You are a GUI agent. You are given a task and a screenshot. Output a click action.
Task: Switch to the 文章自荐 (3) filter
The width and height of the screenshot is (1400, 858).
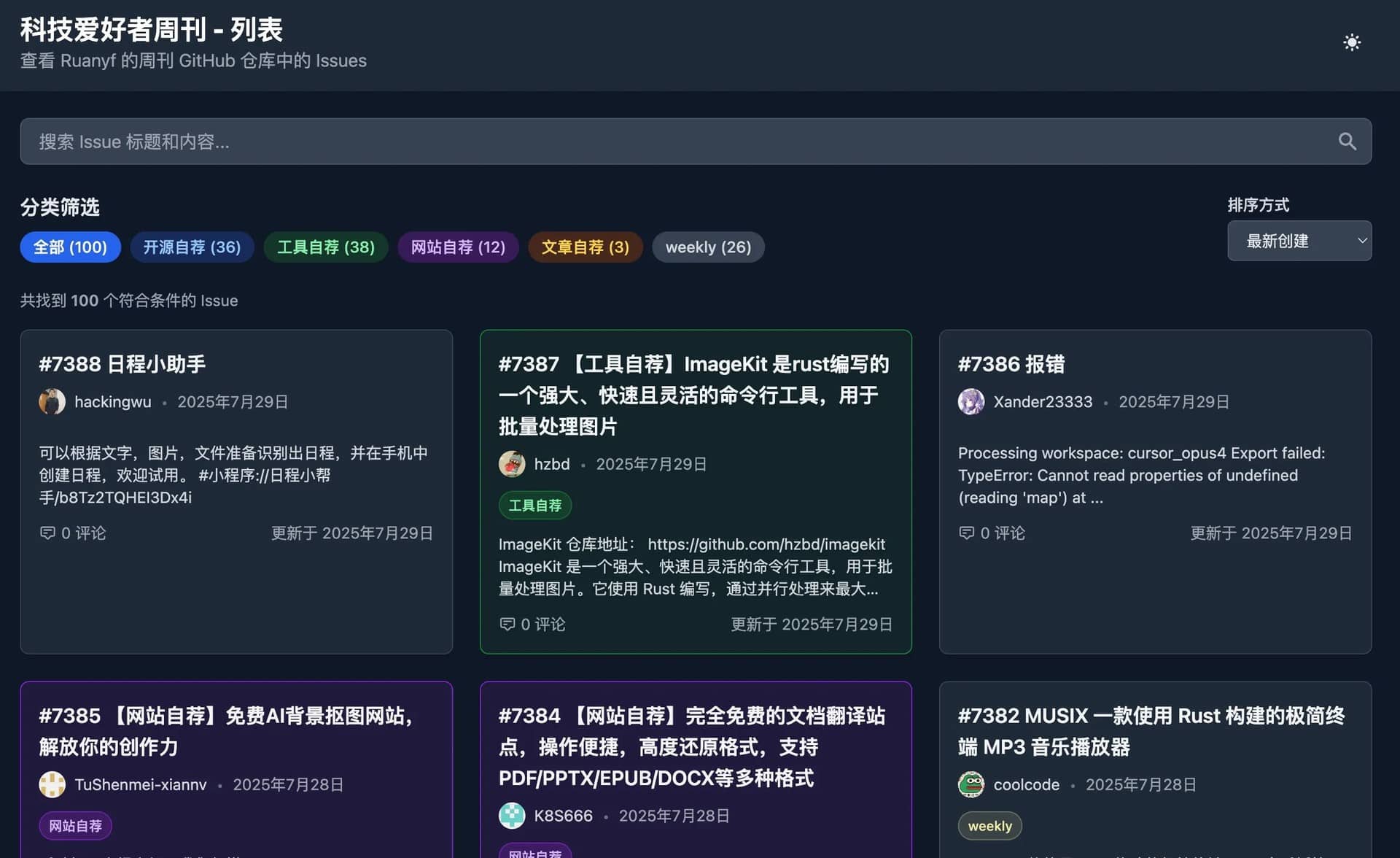tap(586, 247)
